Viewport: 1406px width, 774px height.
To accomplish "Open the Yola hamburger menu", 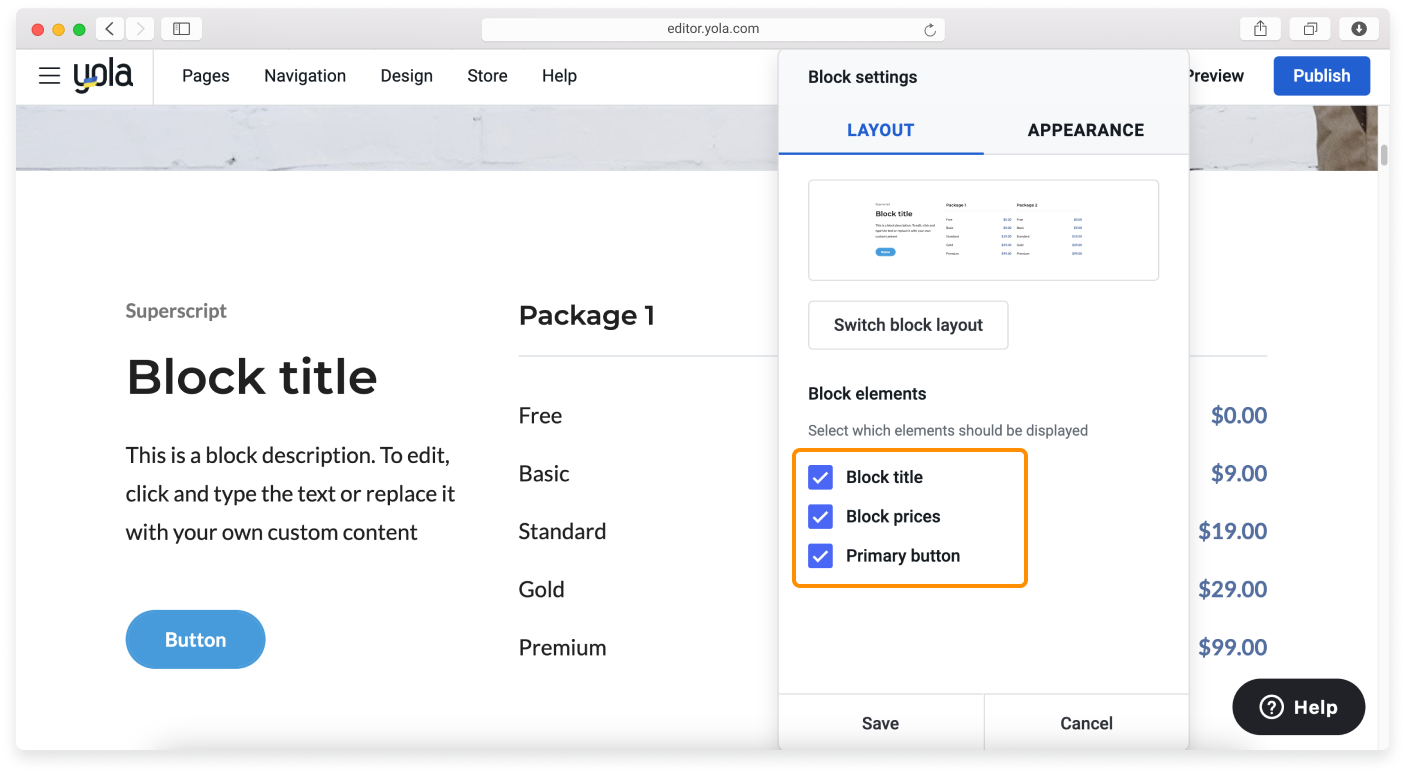I will coord(48,76).
